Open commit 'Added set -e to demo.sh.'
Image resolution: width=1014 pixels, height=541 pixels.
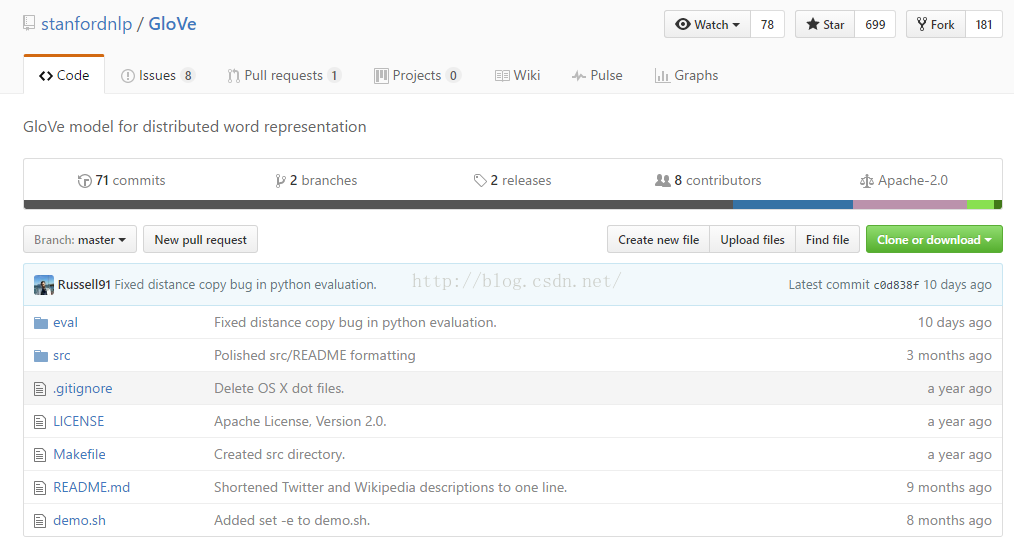(x=292, y=520)
